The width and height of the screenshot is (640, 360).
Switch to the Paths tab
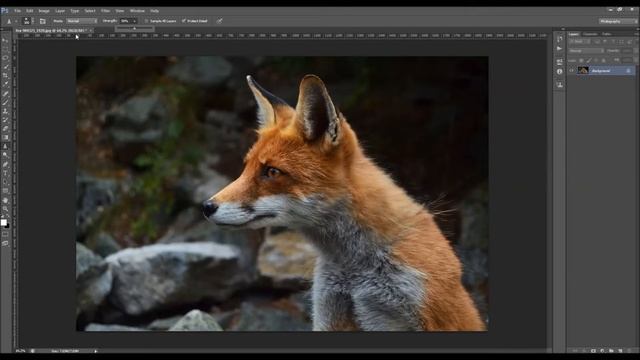tap(607, 34)
